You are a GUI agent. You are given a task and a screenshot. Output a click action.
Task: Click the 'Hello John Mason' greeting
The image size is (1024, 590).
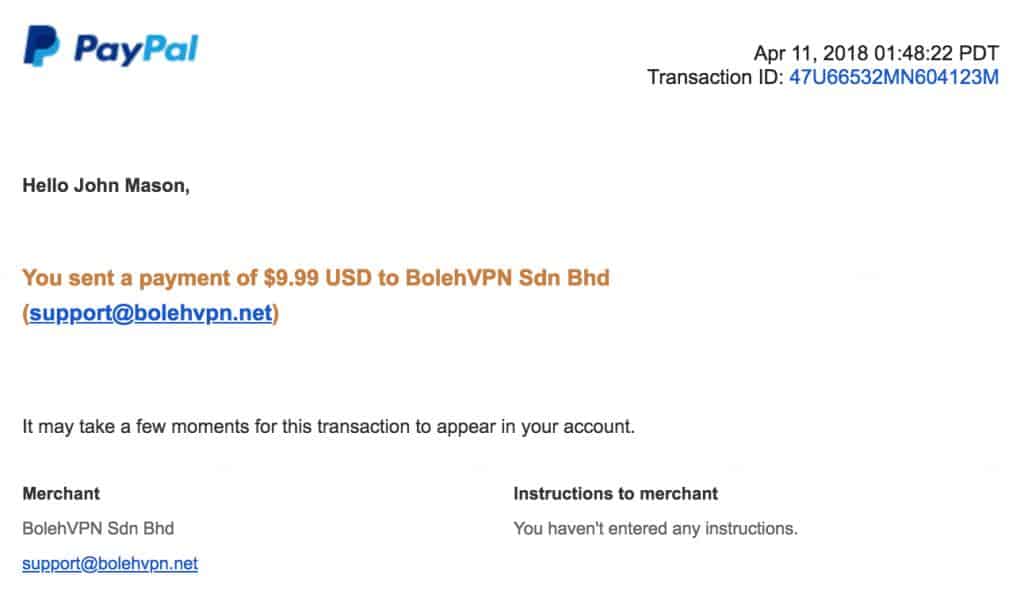pos(106,186)
